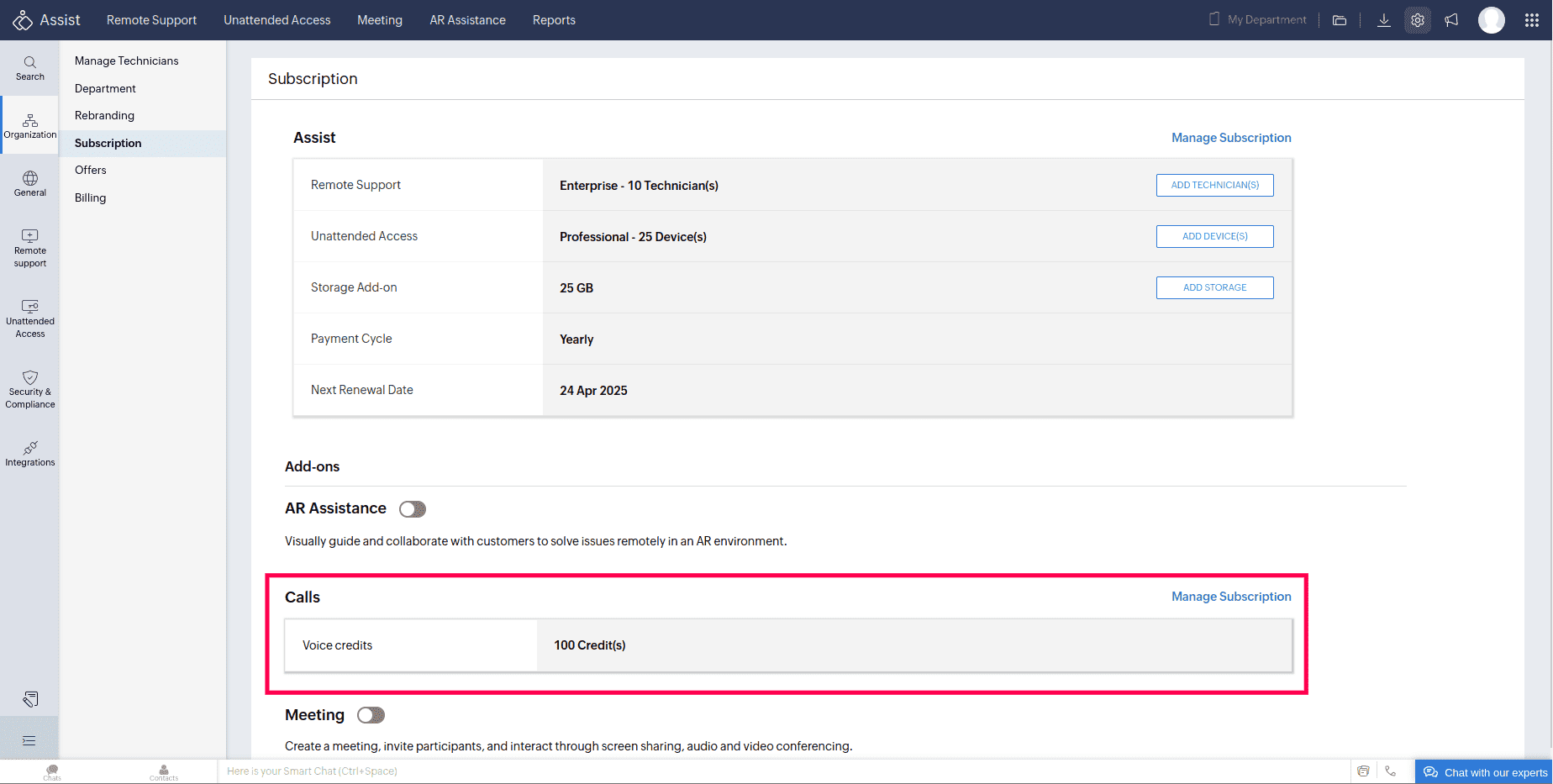
Task: Click Manage Subscription link under Calls
Action: coord(1231,597)
